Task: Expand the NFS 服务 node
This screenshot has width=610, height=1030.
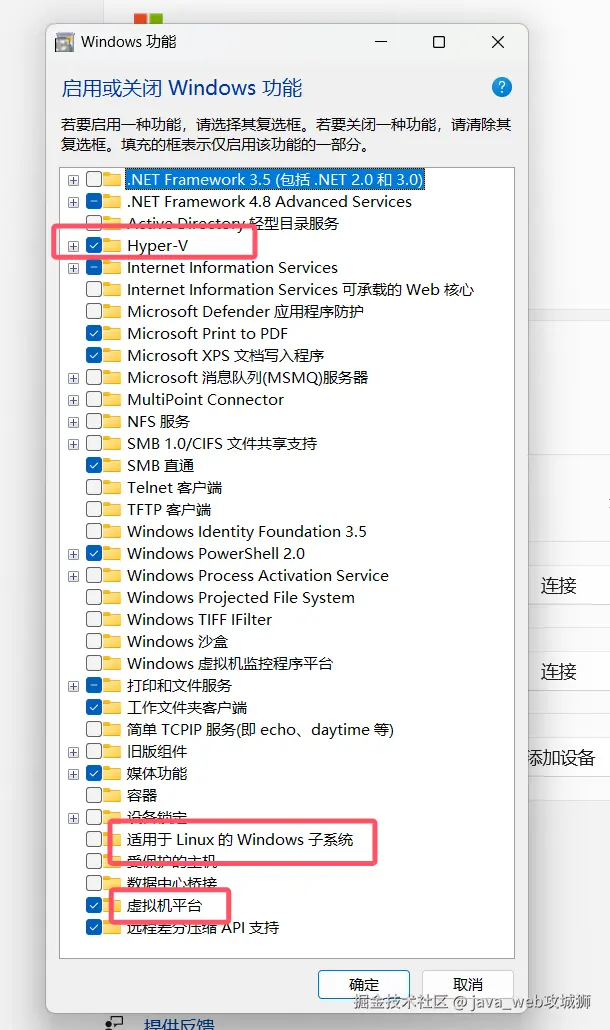Action: pos(74,422)
